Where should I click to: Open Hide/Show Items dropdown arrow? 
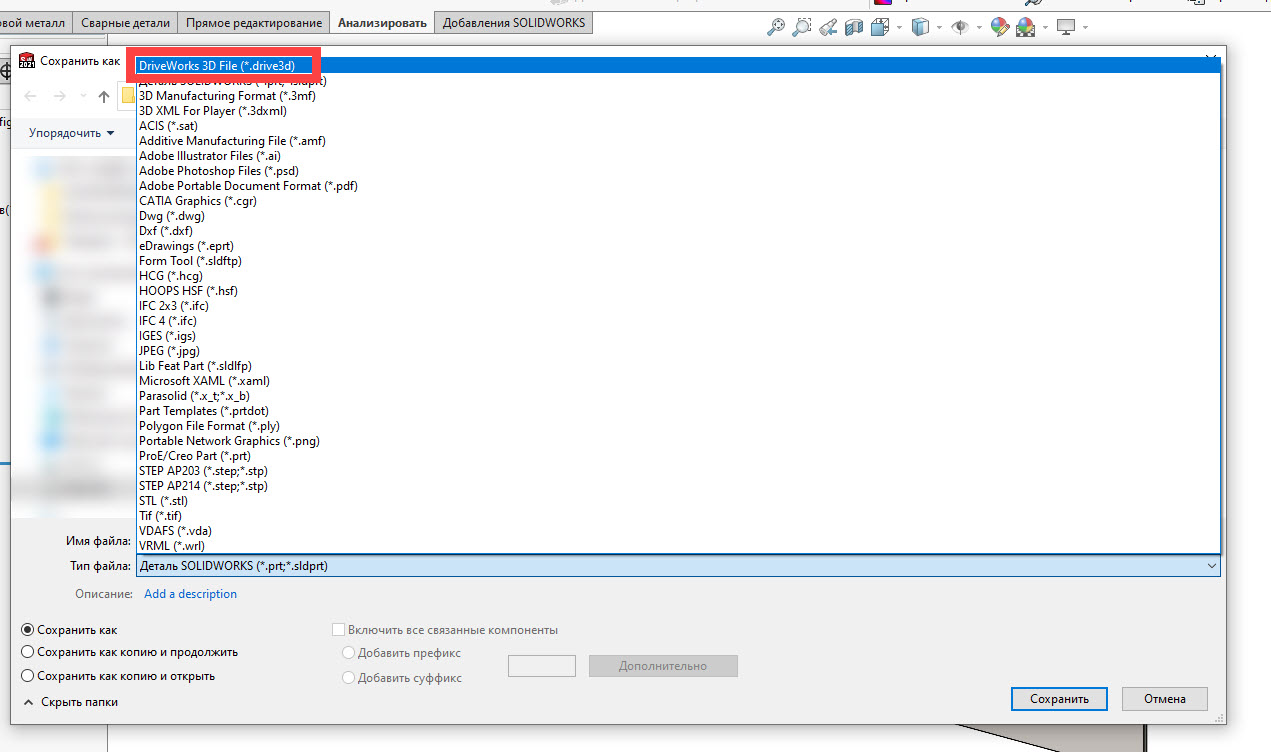977,27
